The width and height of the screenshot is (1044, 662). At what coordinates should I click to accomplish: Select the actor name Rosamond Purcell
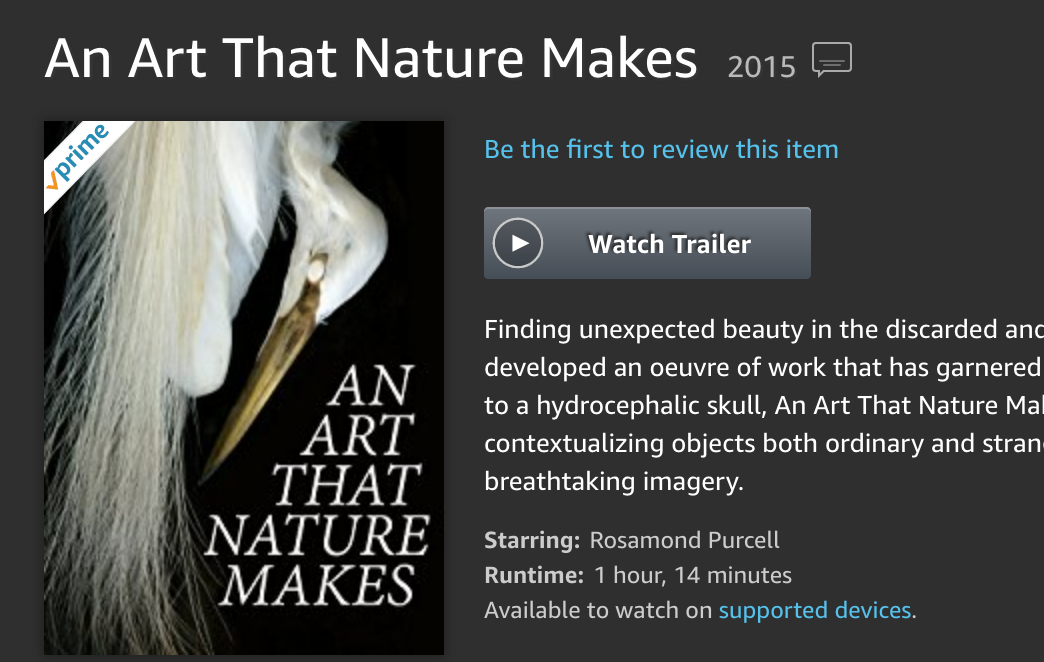pos(684,539)
